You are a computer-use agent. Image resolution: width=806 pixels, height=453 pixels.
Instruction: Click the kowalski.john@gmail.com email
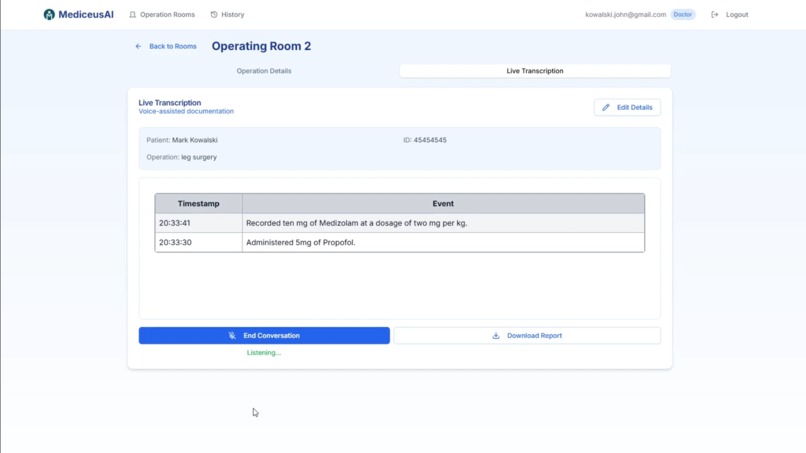pos(626,14)
